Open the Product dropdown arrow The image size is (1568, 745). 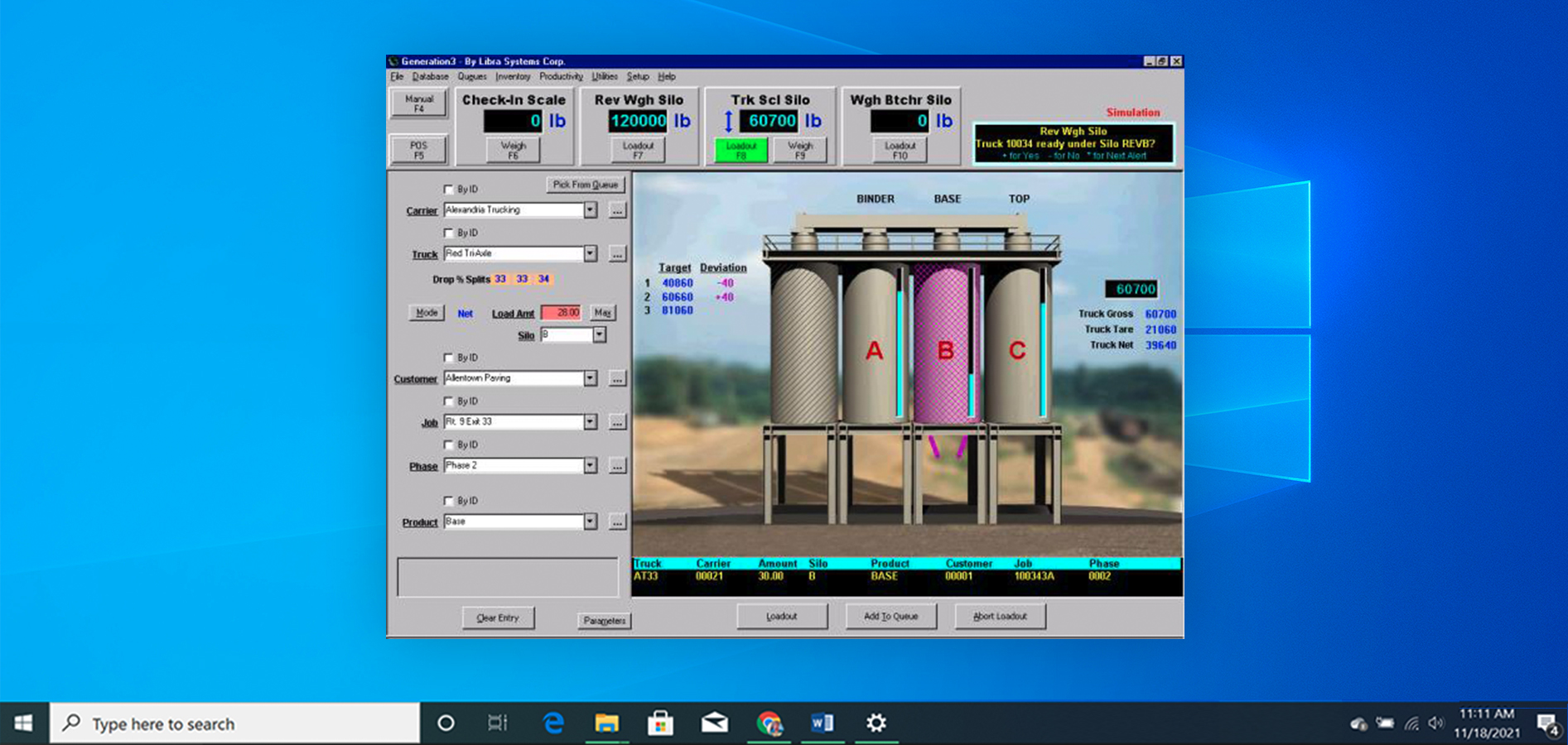[x=590, y=522]
